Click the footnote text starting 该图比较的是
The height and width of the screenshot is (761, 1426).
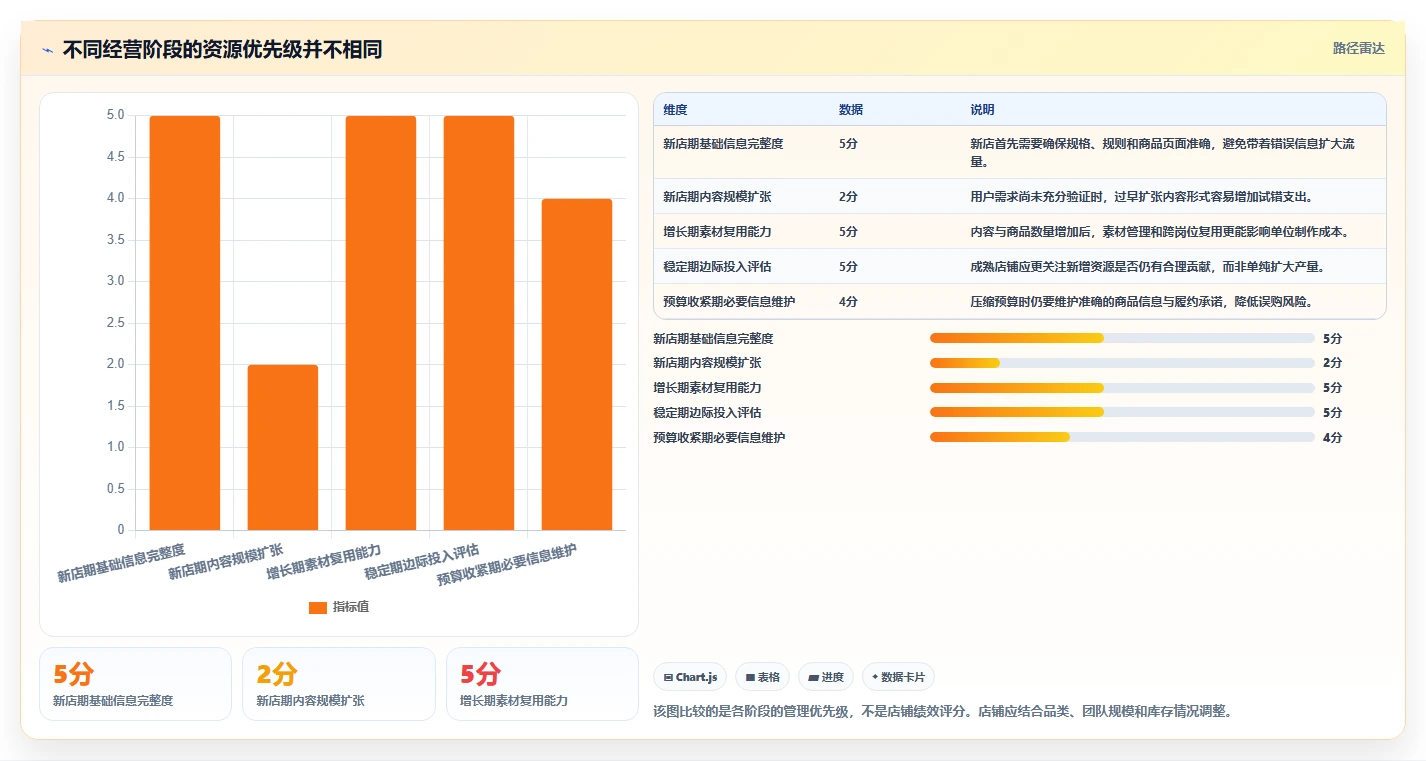point(942,712)
